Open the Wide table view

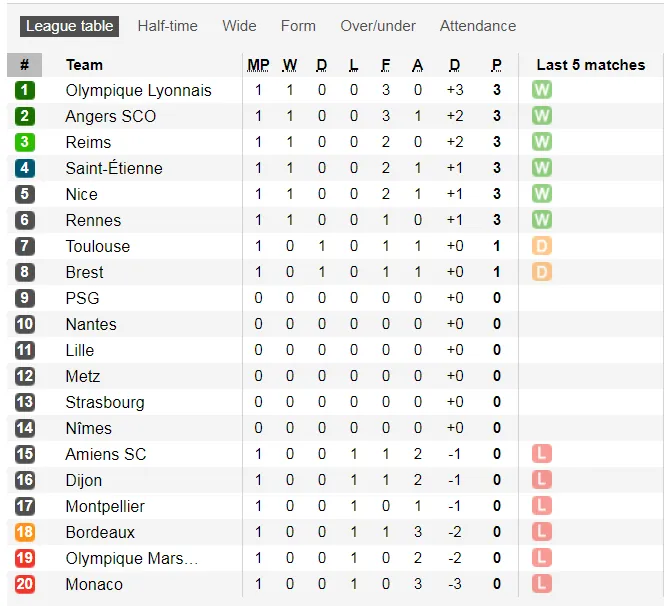pos(239,26)
